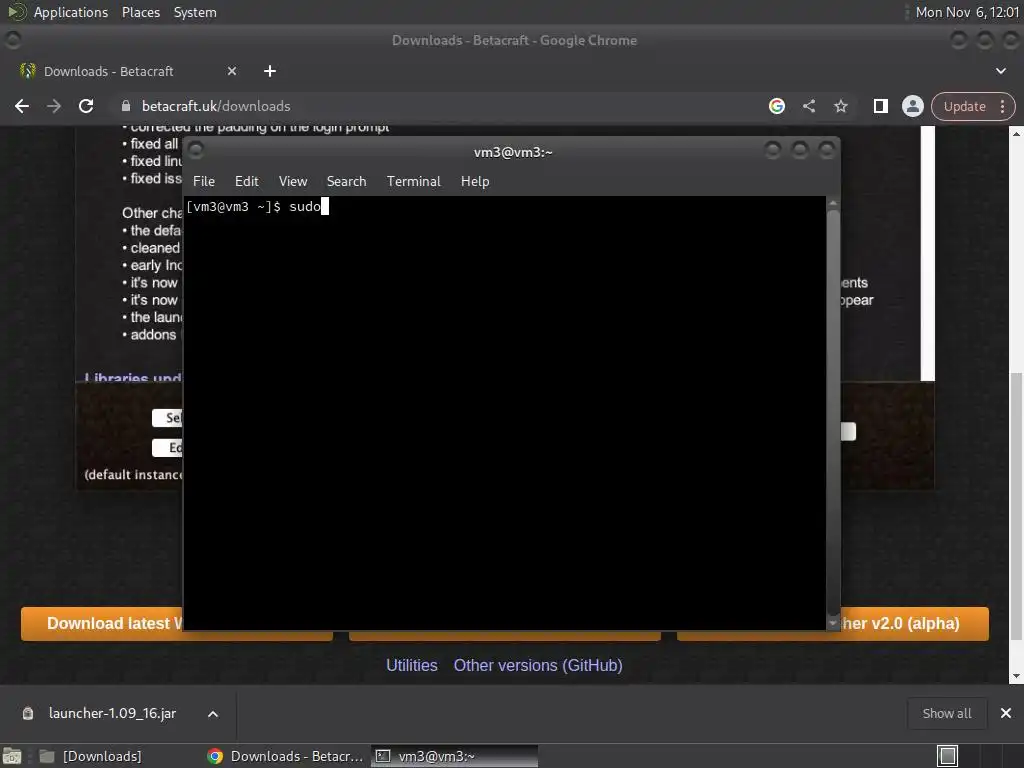Screen dimensions: 1024x768
Task: Reload the Betacraft downloads page
Action: (86, 106)
